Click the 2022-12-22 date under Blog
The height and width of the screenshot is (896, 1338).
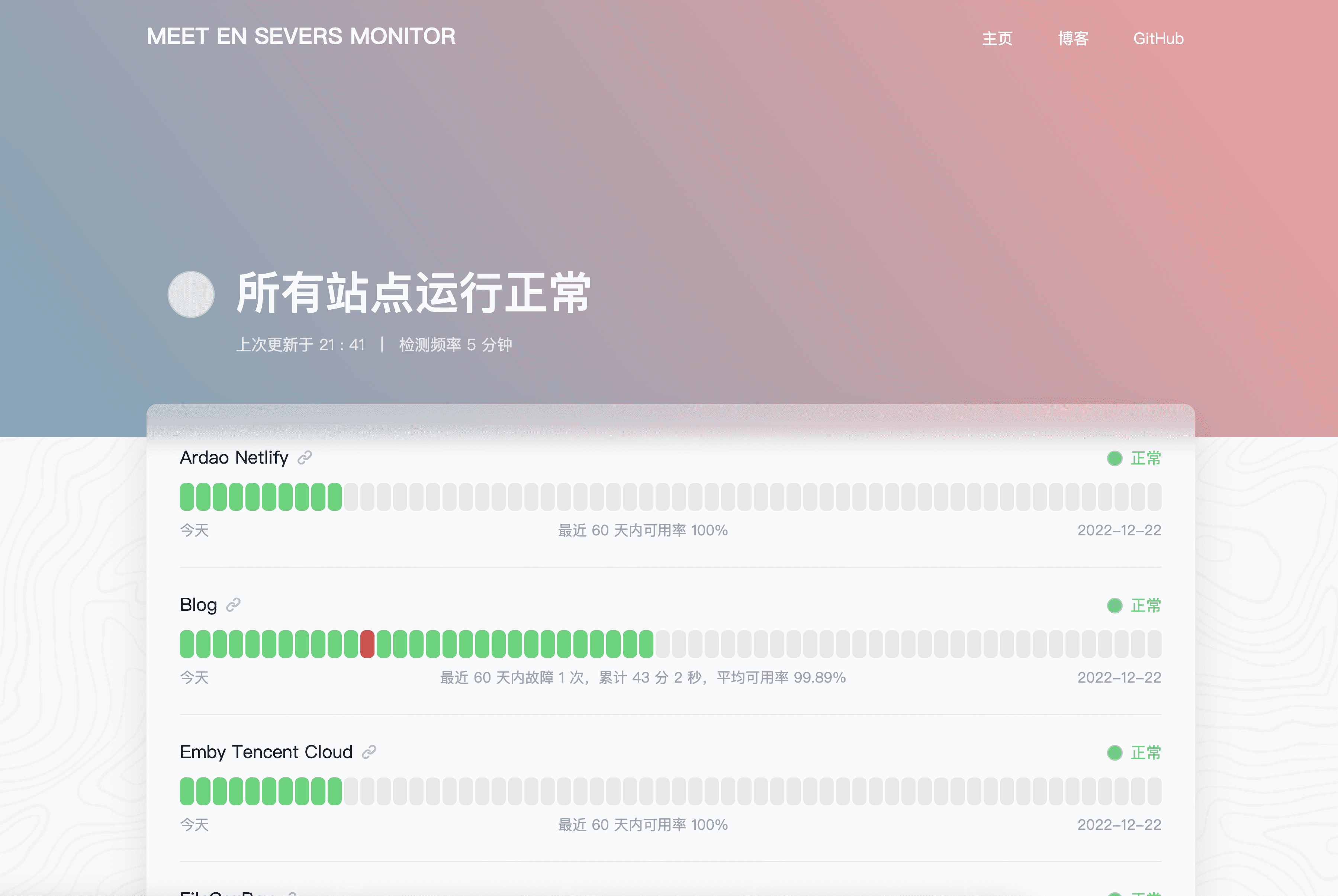(1119, 678)
